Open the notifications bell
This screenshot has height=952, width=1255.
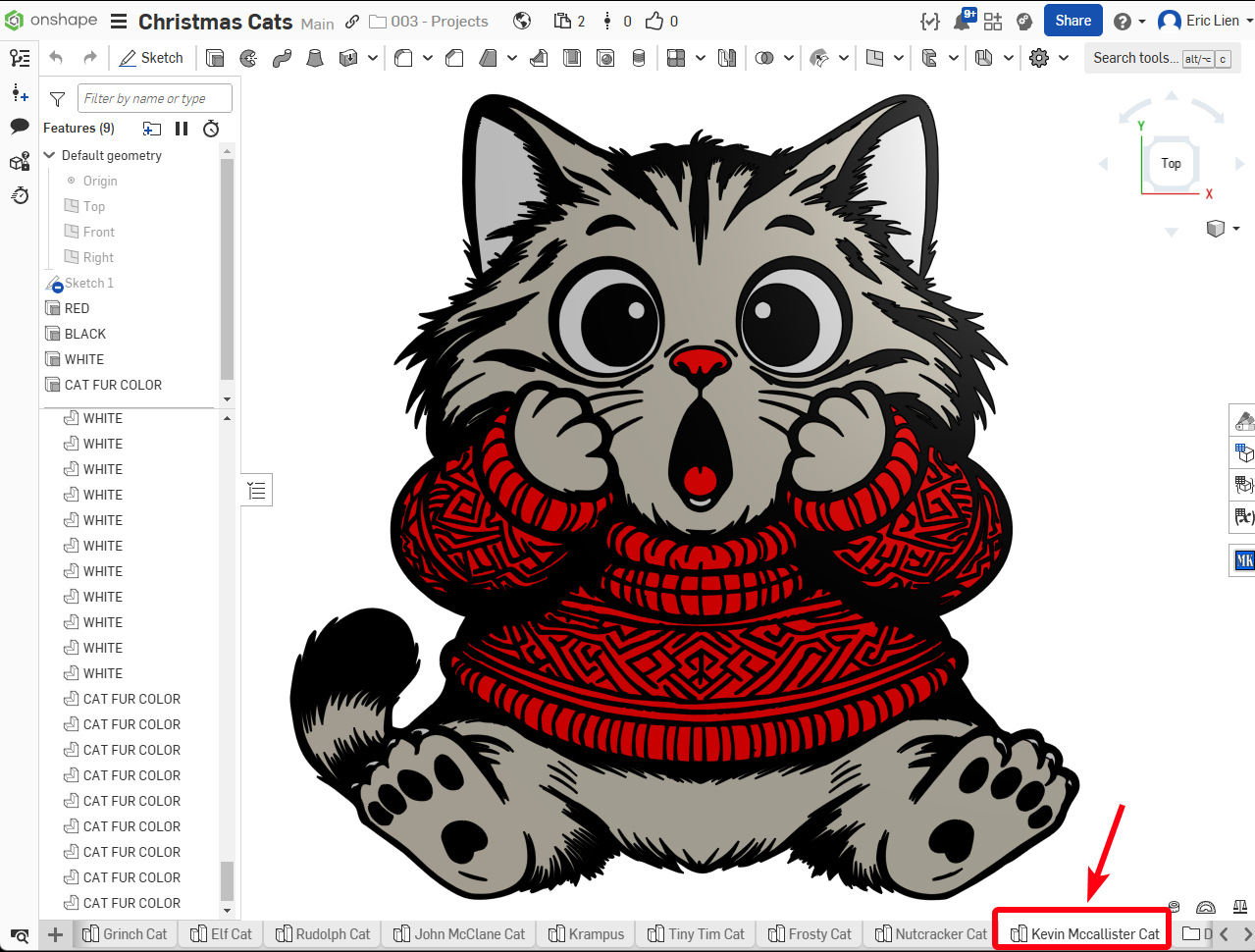click(x=963, y=21)
